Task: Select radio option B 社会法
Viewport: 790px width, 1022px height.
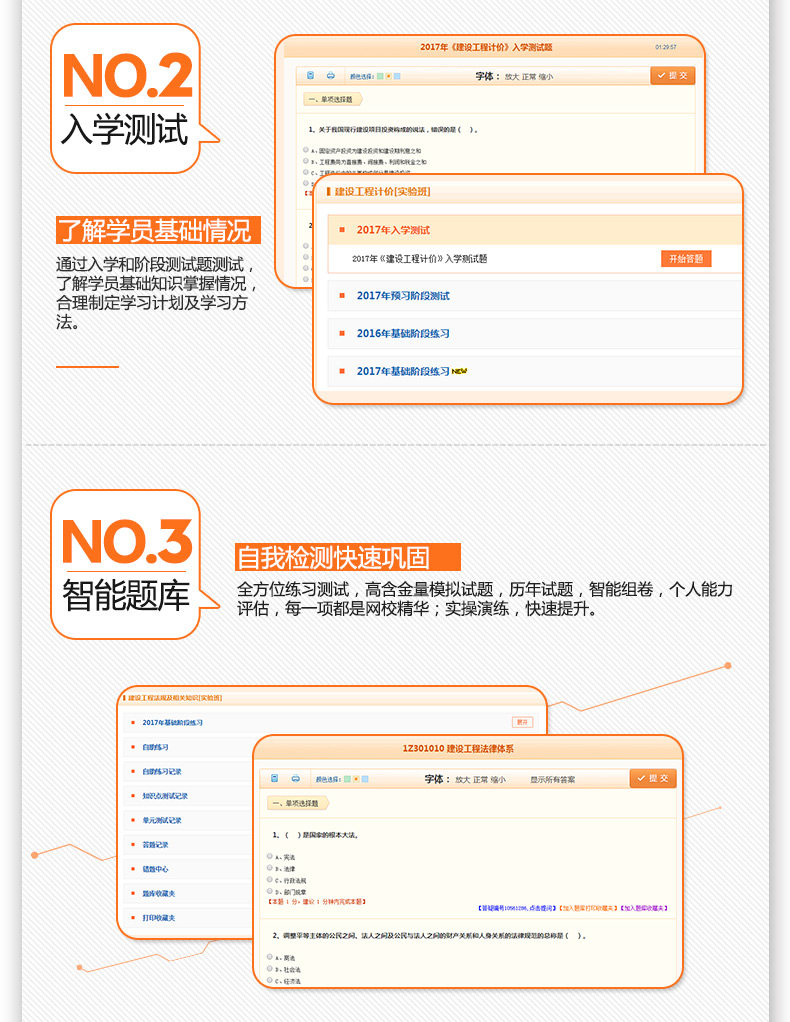Action: (270, 969)
